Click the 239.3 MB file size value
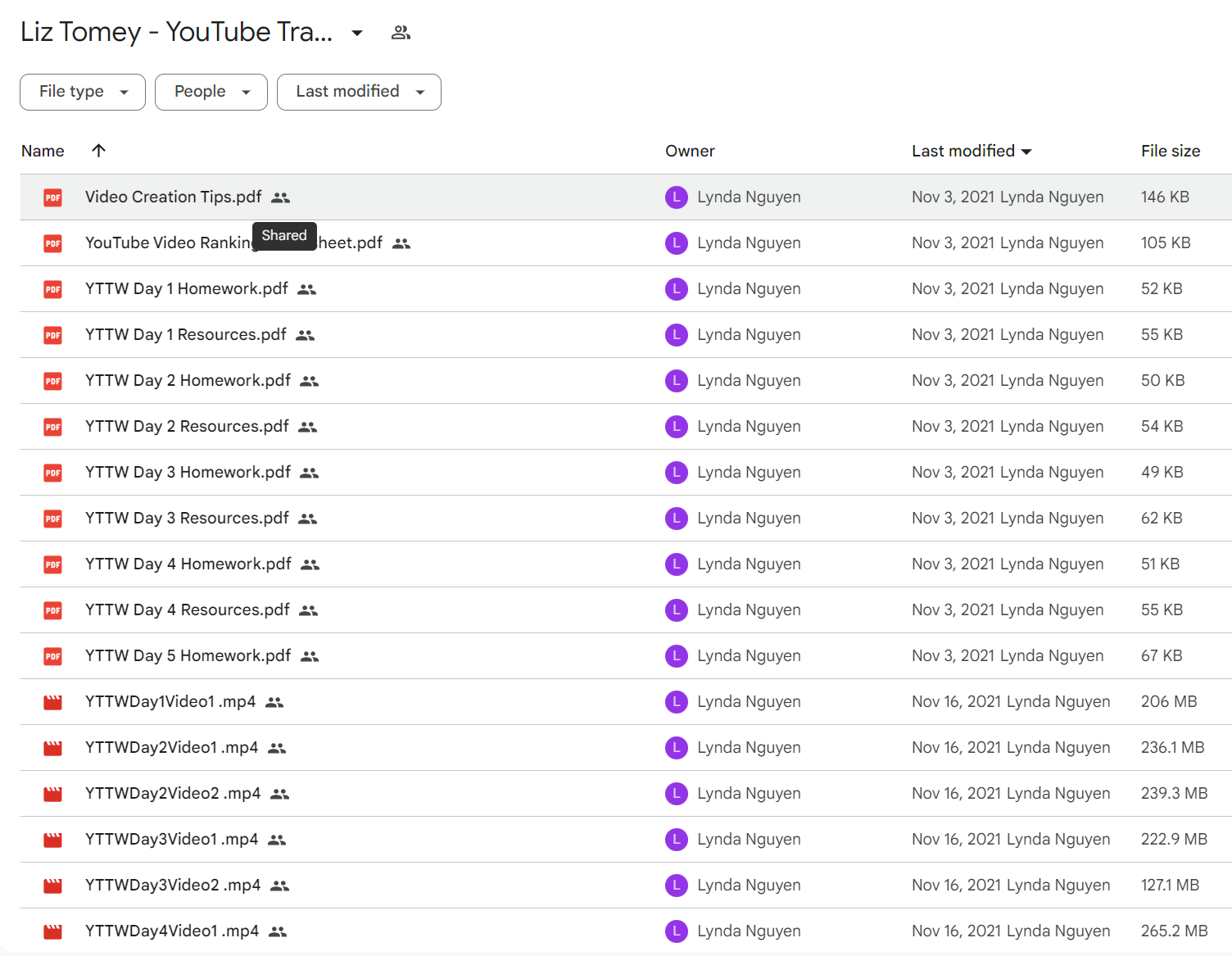1232x956 pixels. [1175, 793]
